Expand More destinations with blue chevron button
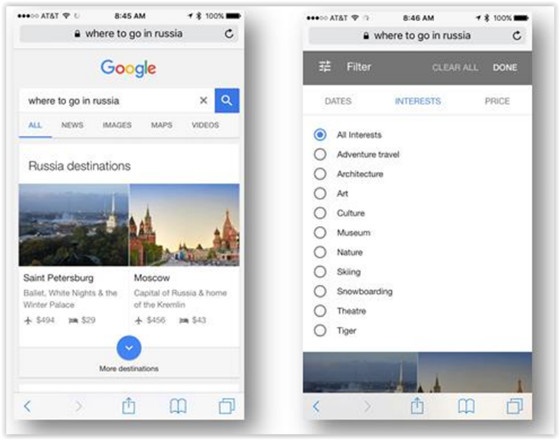 click(129, 348)
